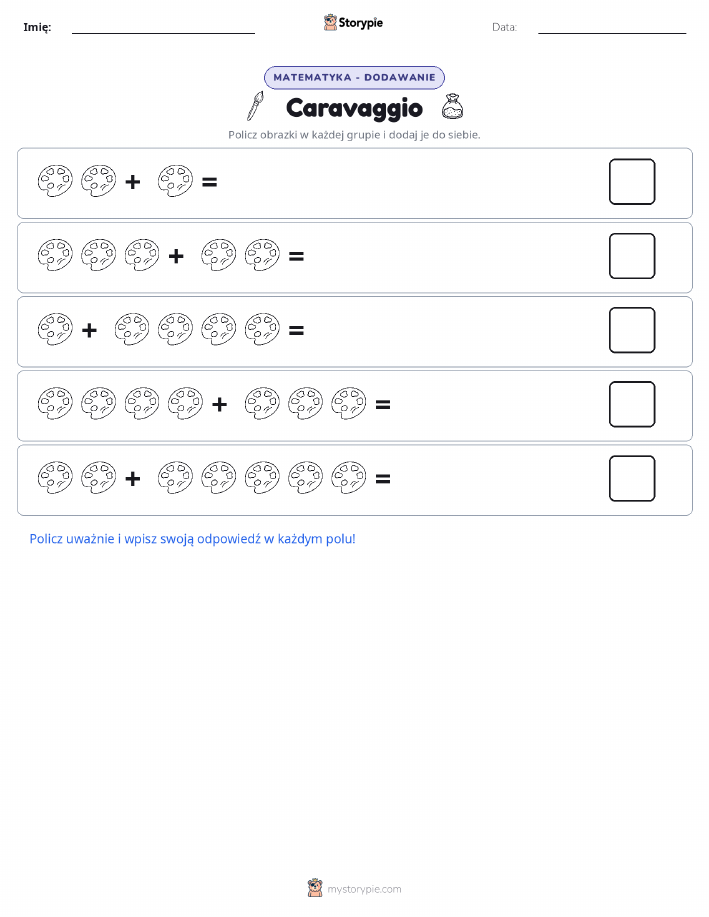Click the paint jar icon beside title
Screen dimensions: 709x917
(x=452, y=106)
